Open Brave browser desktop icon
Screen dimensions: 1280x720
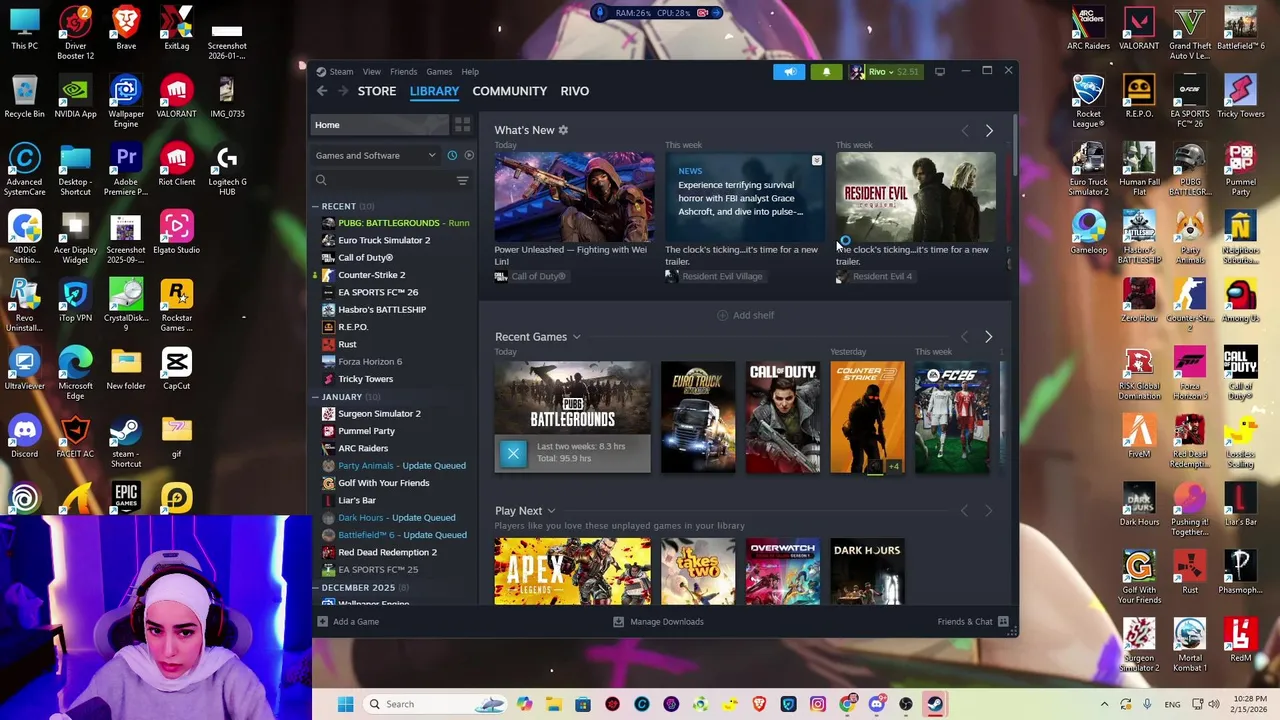pos(126,28)
